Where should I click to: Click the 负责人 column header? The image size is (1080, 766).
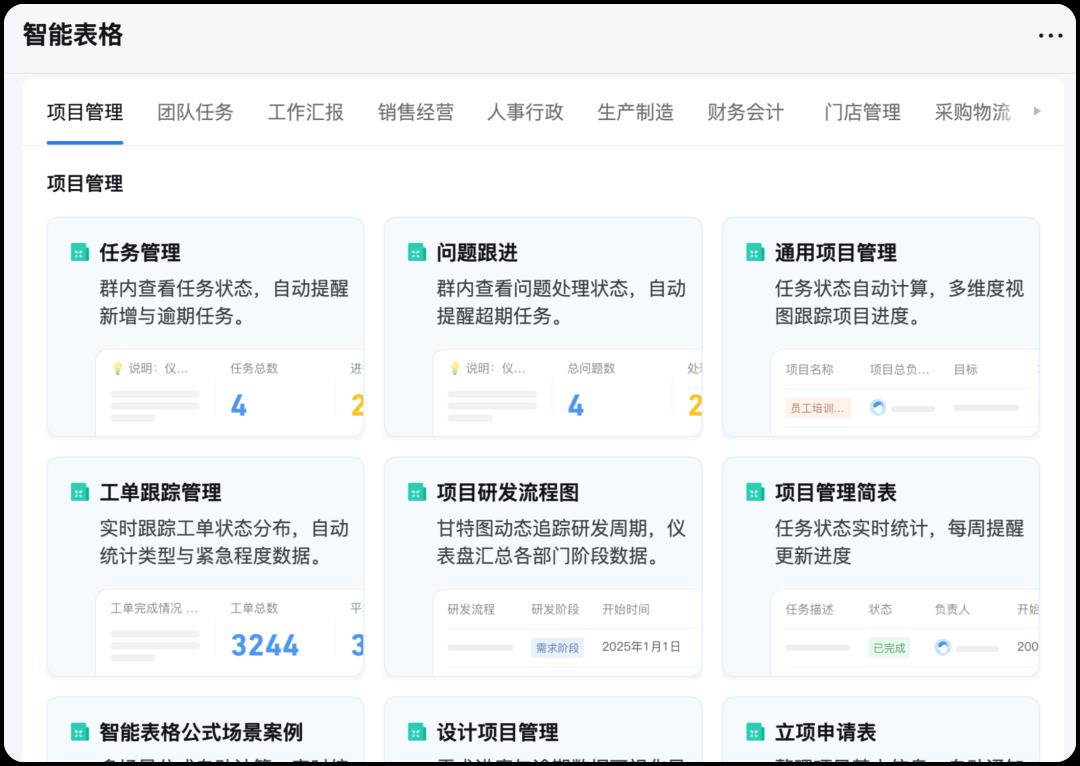953,609
